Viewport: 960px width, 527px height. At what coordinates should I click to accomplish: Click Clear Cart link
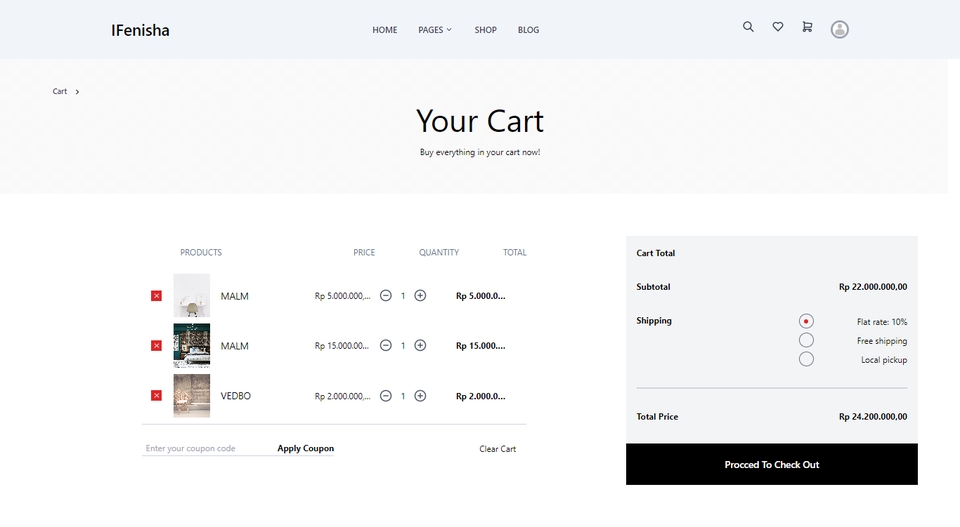coord(497,449)
